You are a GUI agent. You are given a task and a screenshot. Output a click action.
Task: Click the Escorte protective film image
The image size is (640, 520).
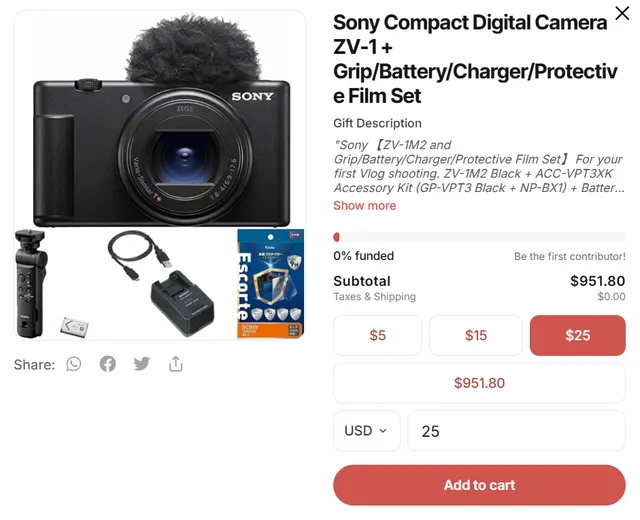tap(270, 284)
